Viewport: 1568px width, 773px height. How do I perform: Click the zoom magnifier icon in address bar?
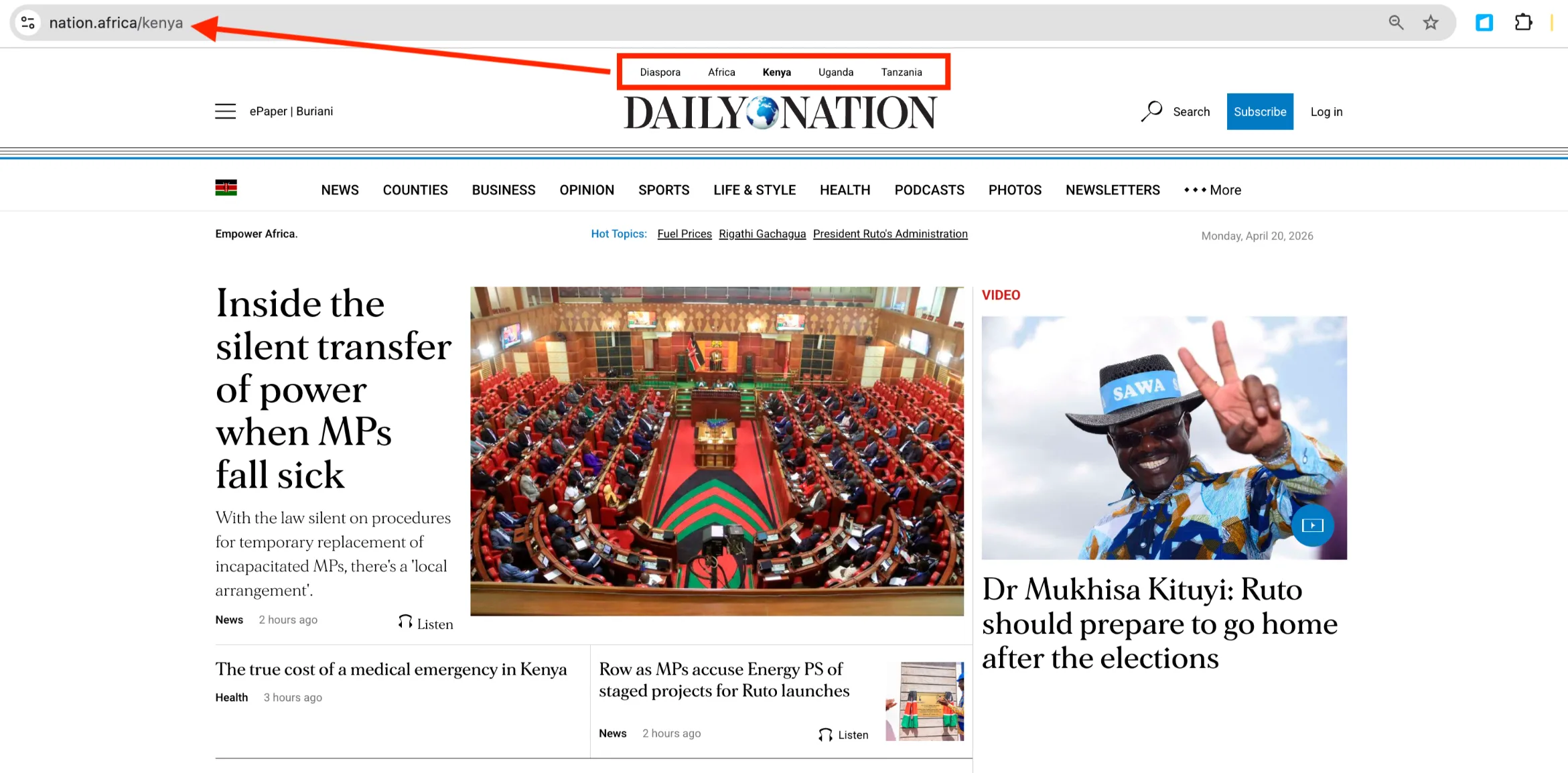pyautogui.click(x=1396, y=23)
